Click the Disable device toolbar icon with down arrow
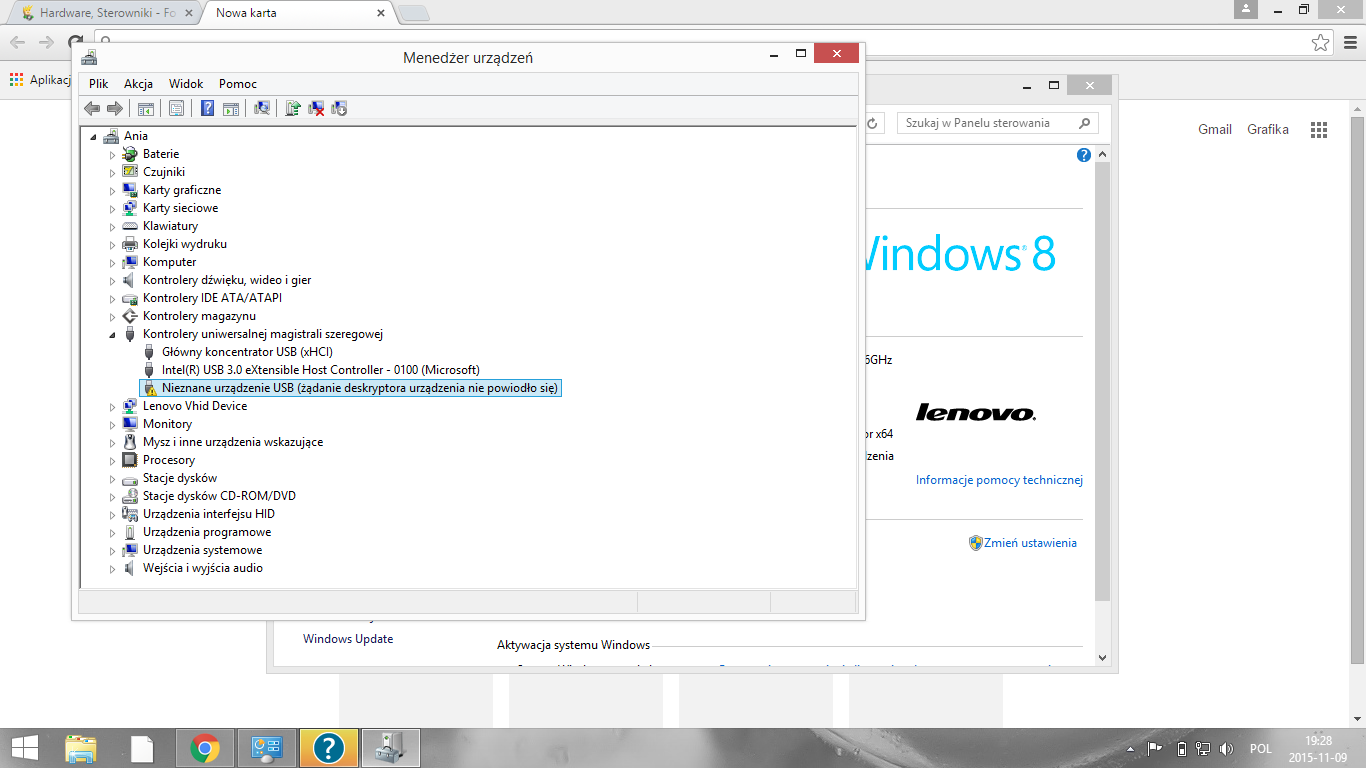The image size is (1366, 768). [x=339, y=108]
